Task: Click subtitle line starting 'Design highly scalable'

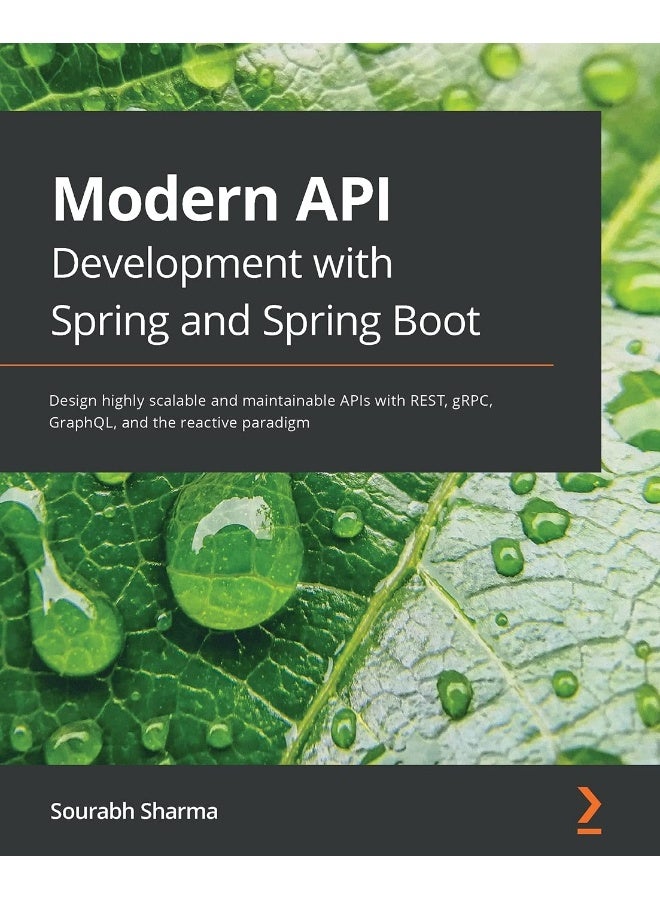Action: [271, 401]
